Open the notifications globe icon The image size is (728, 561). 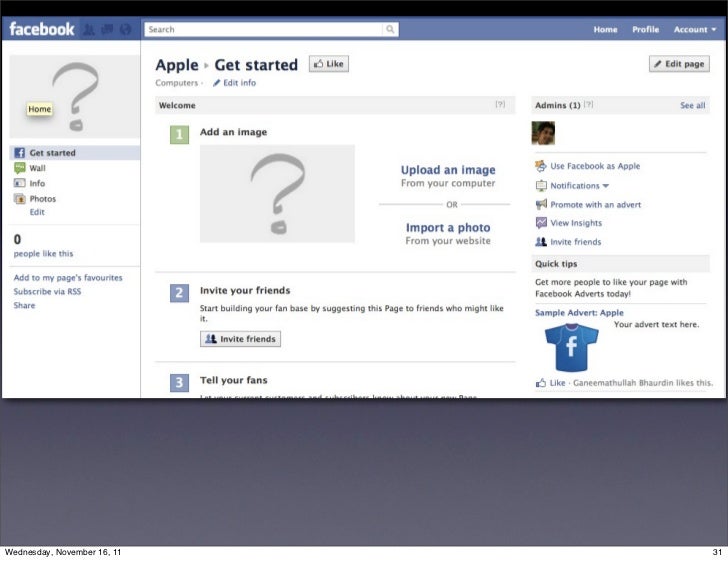click(x=126, y=30)
